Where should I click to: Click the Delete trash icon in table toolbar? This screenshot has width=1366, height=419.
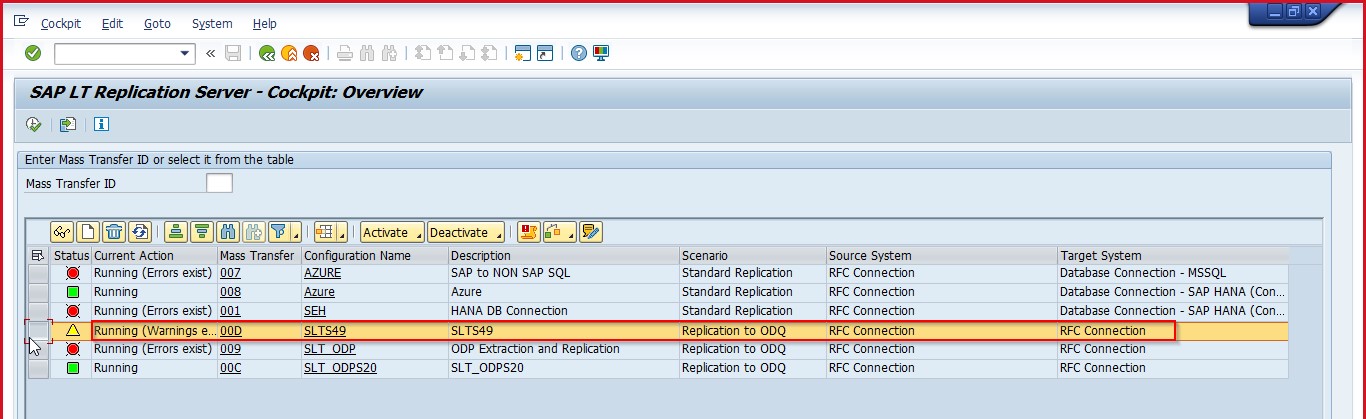(x=114, y=233)
